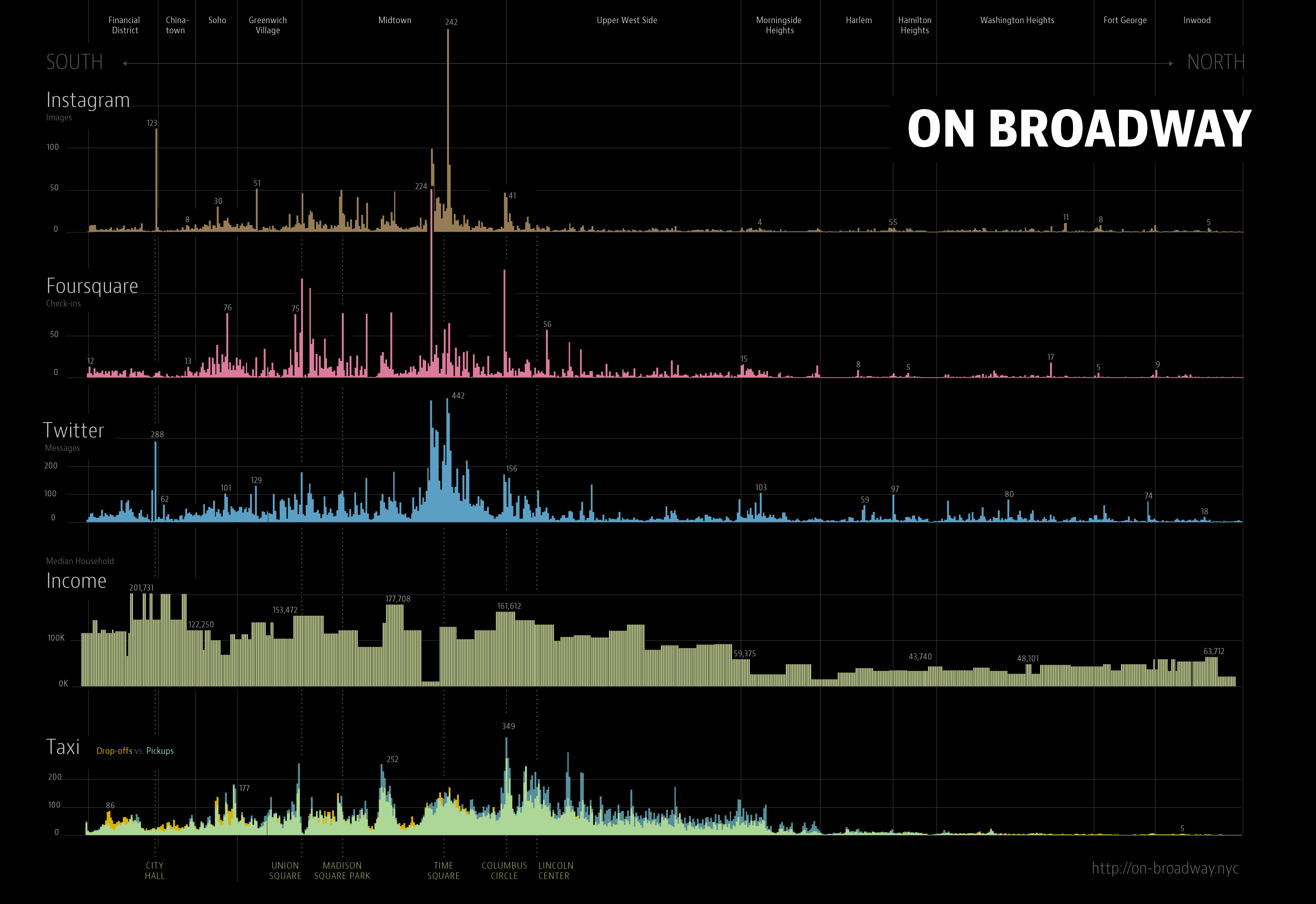Click the Time Square landmark marker
Screen dimensions: 1316x904
[443, 871]
